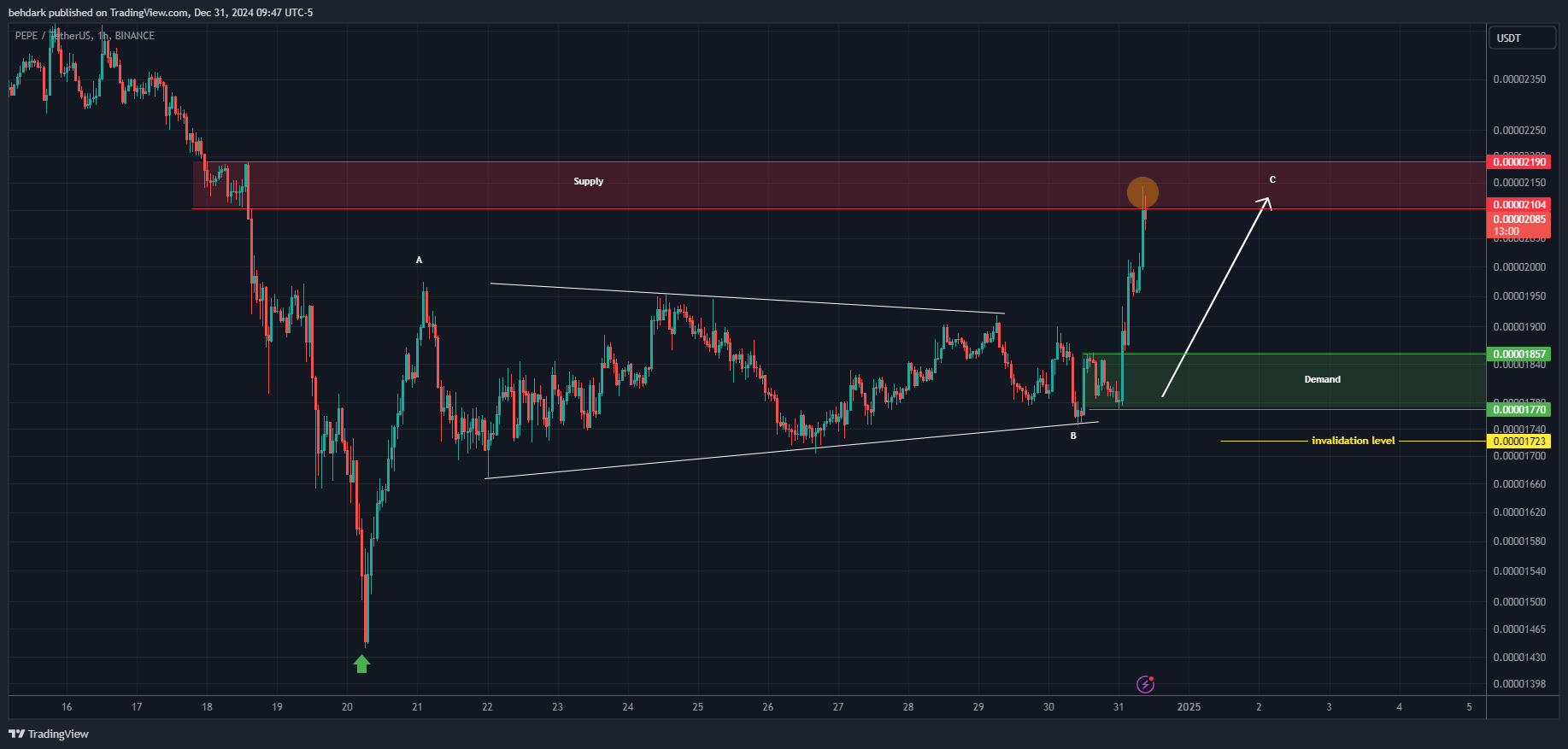Click date '20' on the time axis
The height and width of the screenshot is (749, 1568).
347,707
